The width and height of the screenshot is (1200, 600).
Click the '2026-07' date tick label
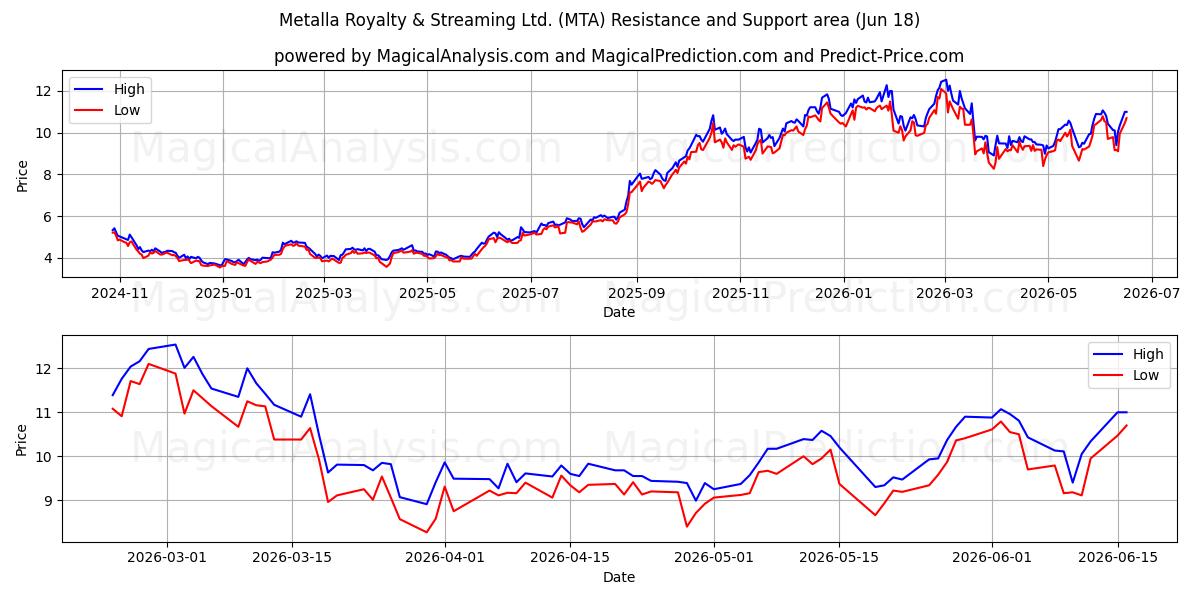coord(1151,293)
